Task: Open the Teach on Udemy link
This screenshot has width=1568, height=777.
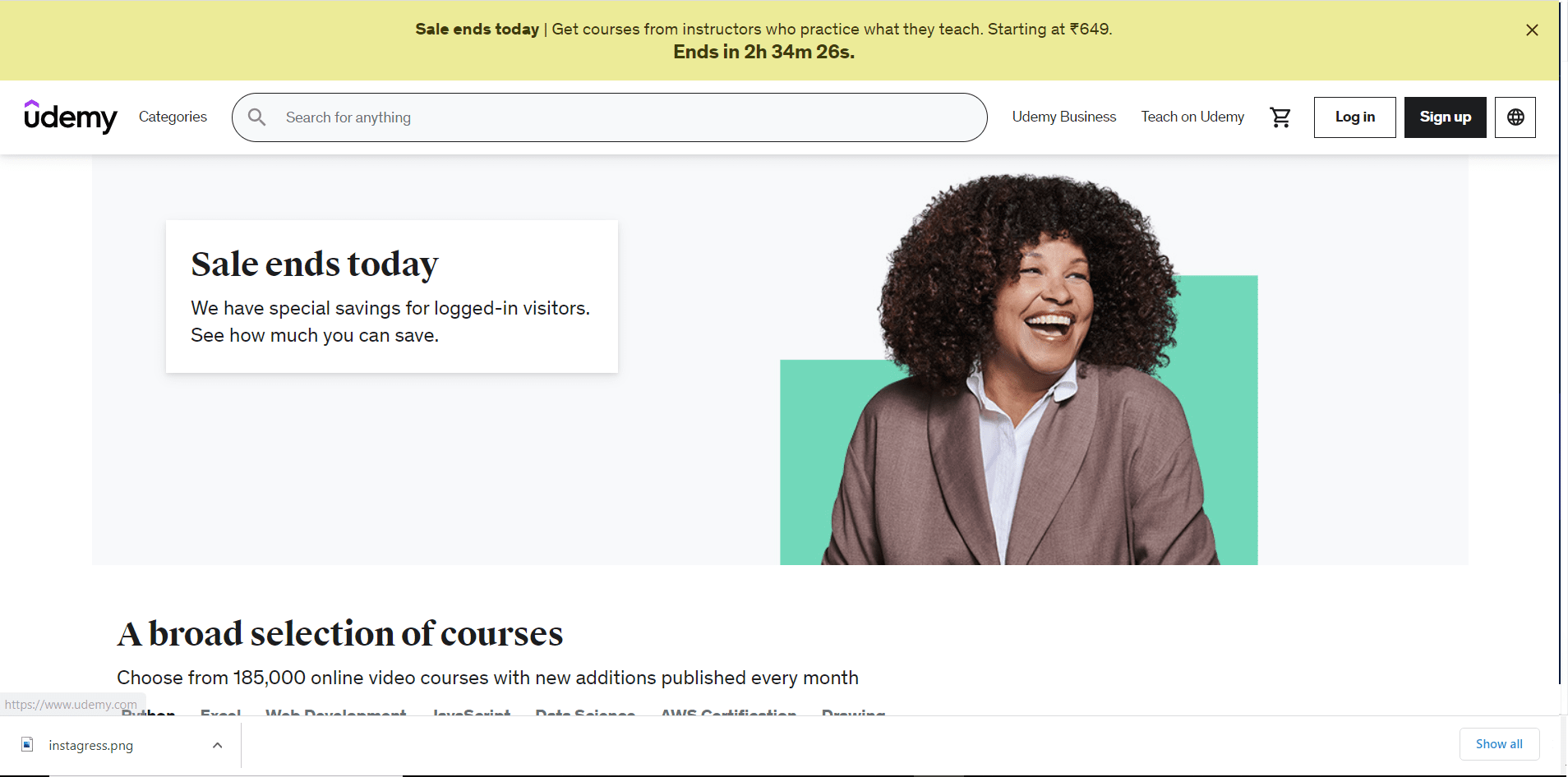Action: (x=1192, y=117)
